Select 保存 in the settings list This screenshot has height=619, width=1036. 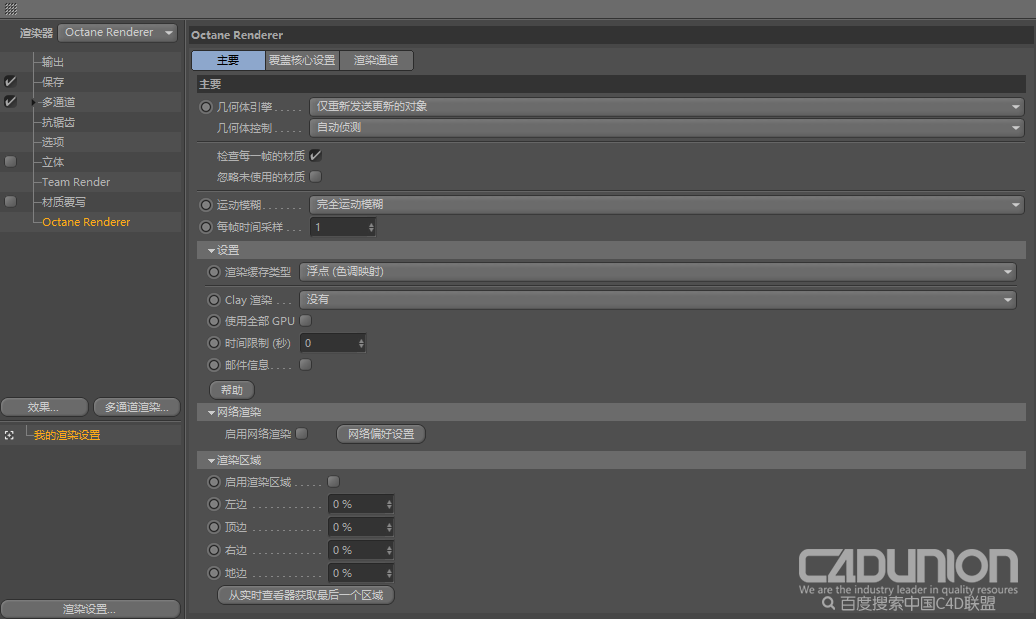[53, 82]
